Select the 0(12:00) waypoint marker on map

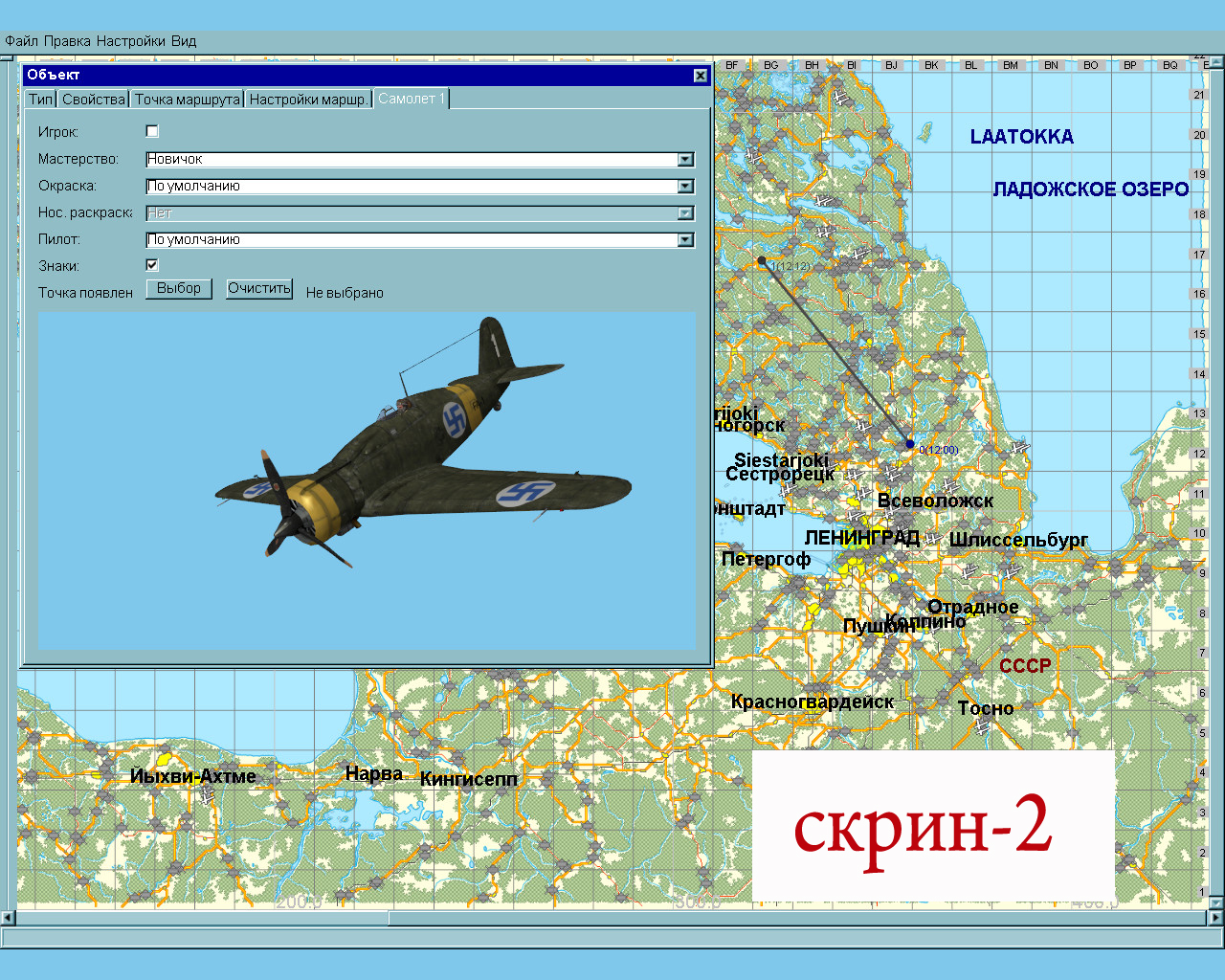coord(910,444)
